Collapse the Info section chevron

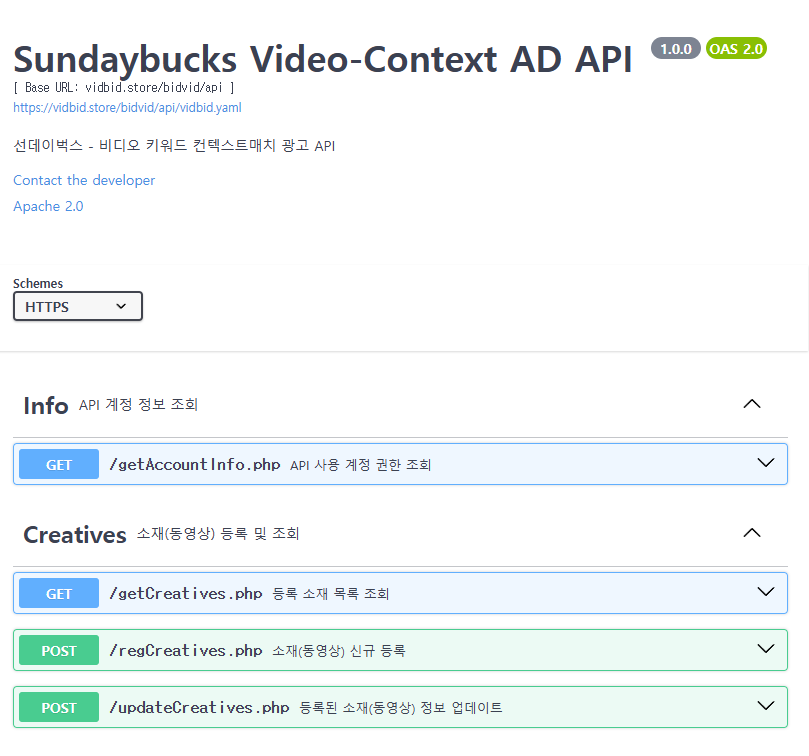pos(752,404)
